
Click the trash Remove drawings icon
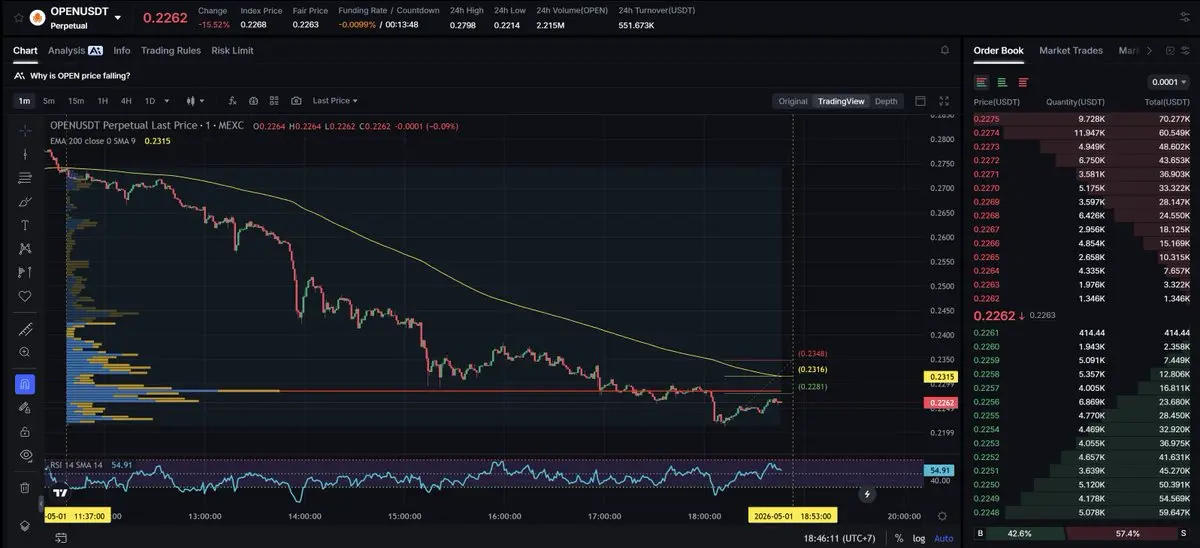coord(25,487)
